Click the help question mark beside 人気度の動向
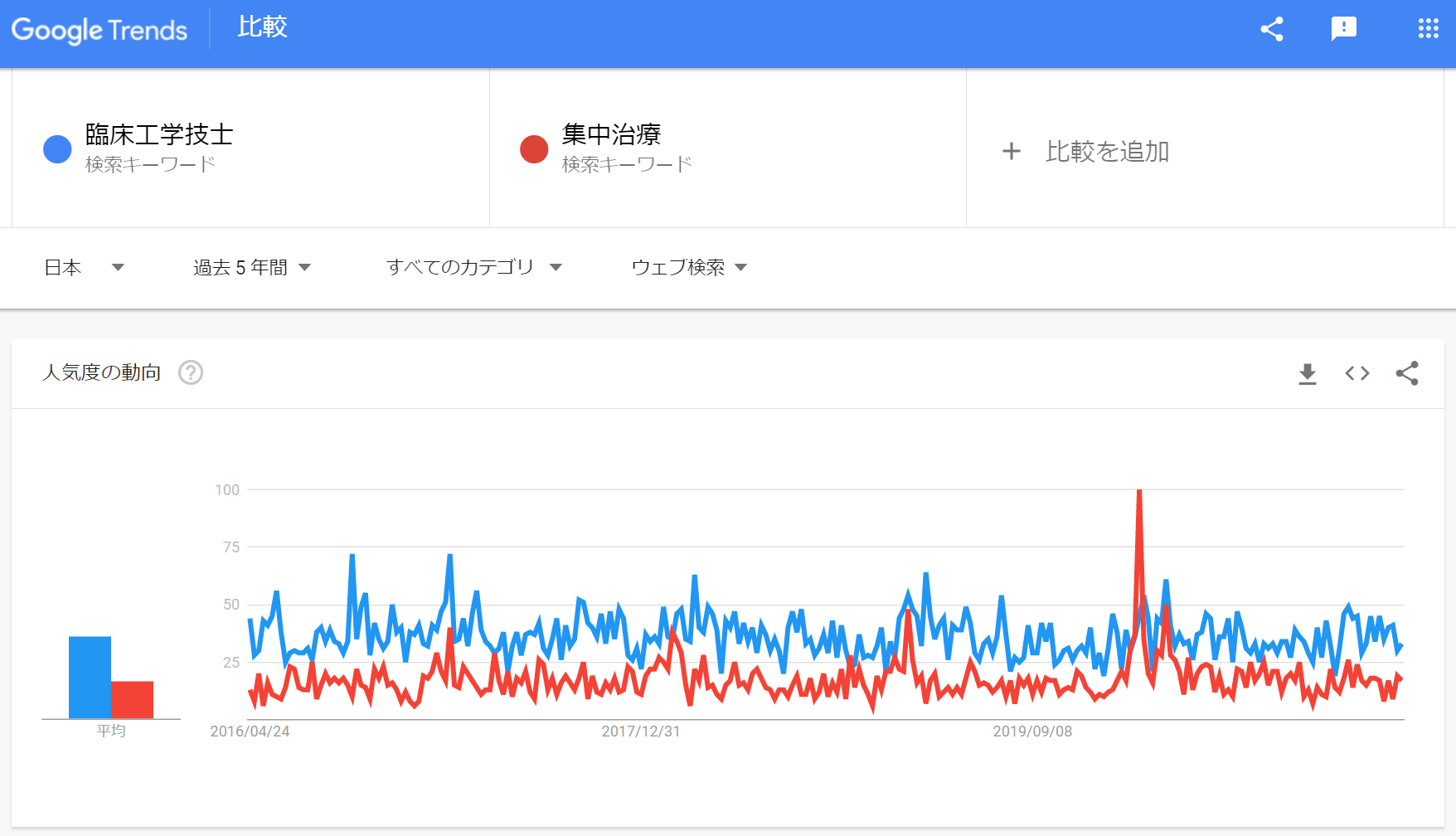Image resolution: width=1456 pixels, height=836 pixels. 191,372
